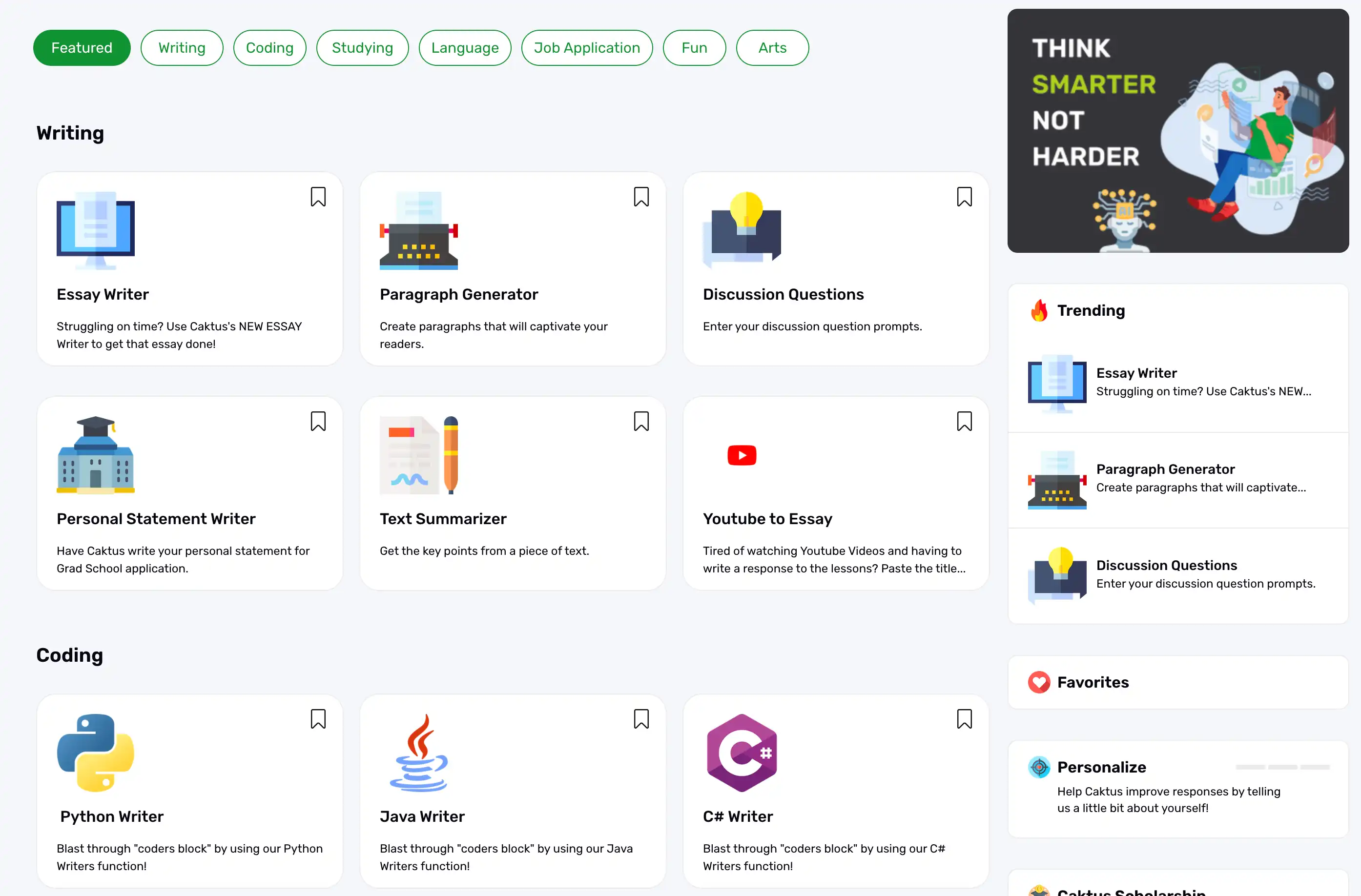Select the Job Application category tab
1361x896 pixels.
tap(587, 47)
